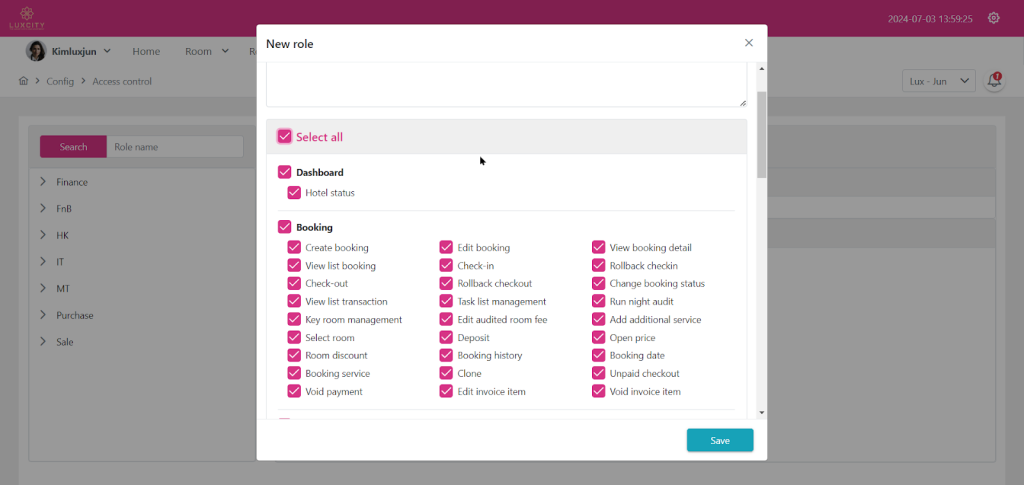Disable the Void payment checkbox

click(x=294, y=392)
